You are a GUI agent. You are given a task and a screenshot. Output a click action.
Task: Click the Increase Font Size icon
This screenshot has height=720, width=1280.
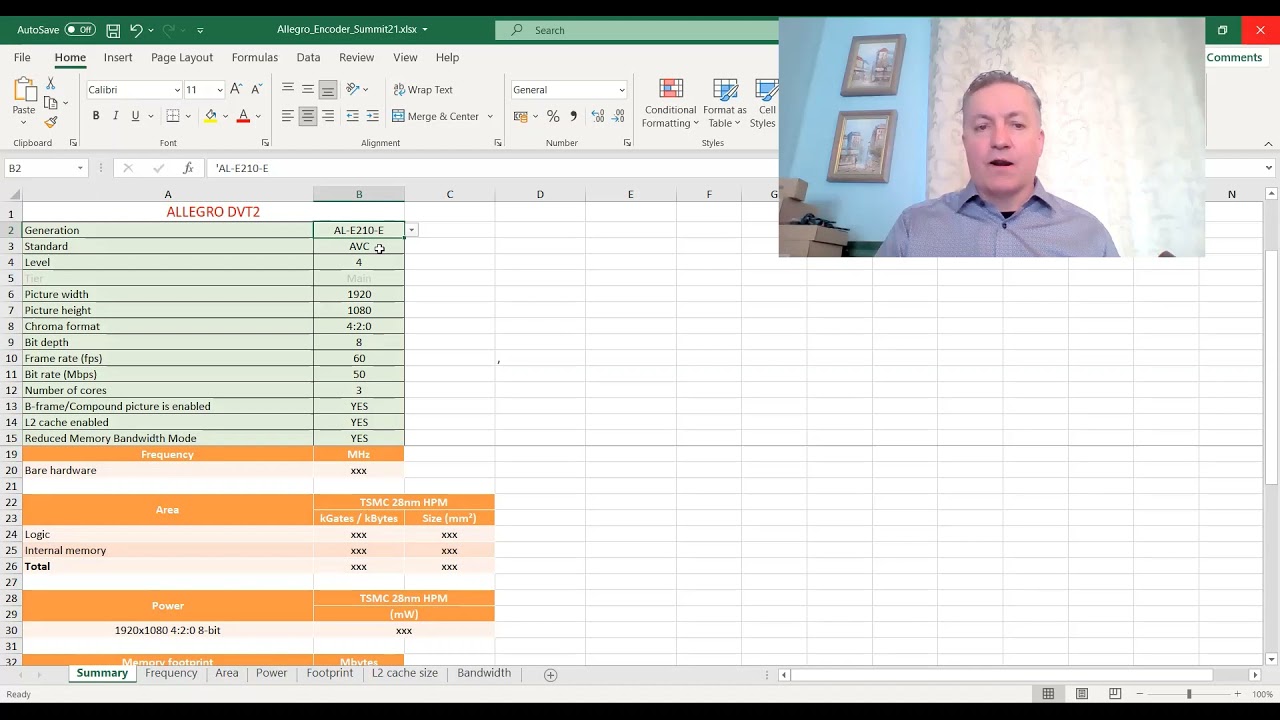pyautogui.click(x=237, y=90)
